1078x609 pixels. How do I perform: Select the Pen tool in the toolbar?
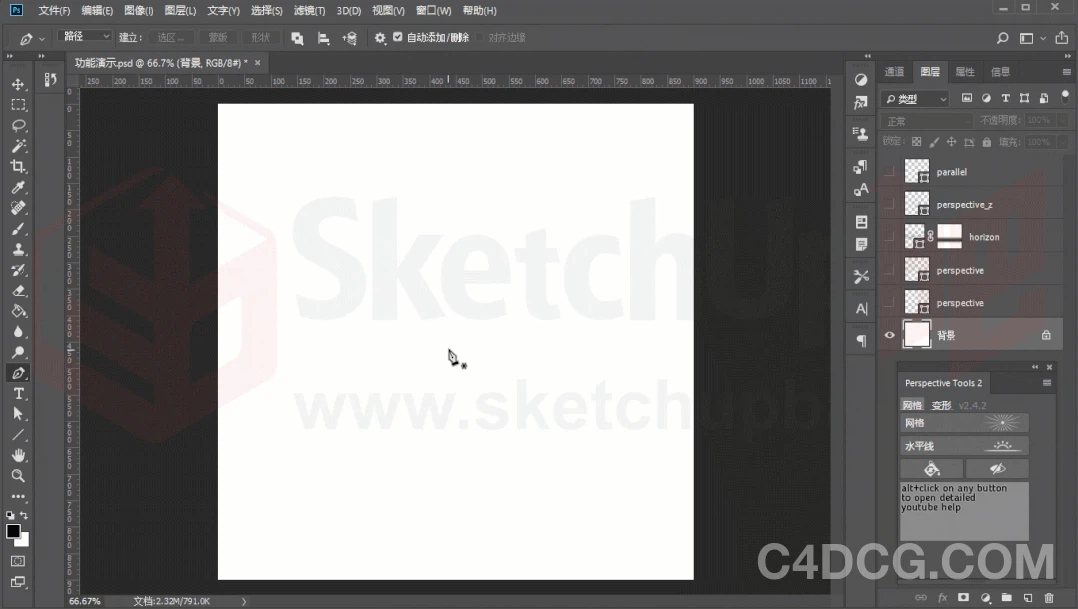(x=18, y=372)
